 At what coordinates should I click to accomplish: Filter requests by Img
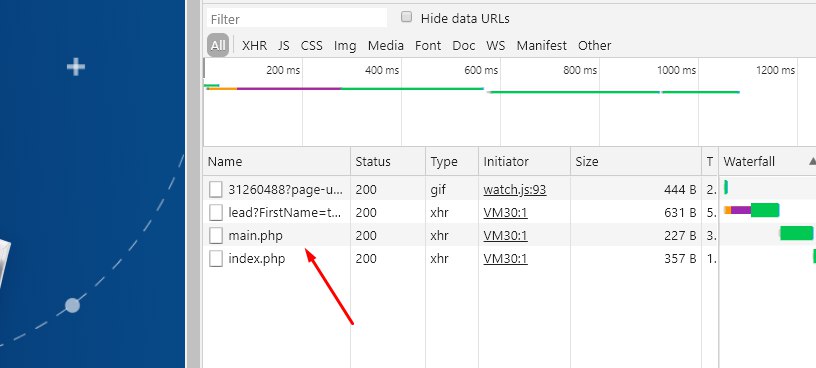[345, 46]
